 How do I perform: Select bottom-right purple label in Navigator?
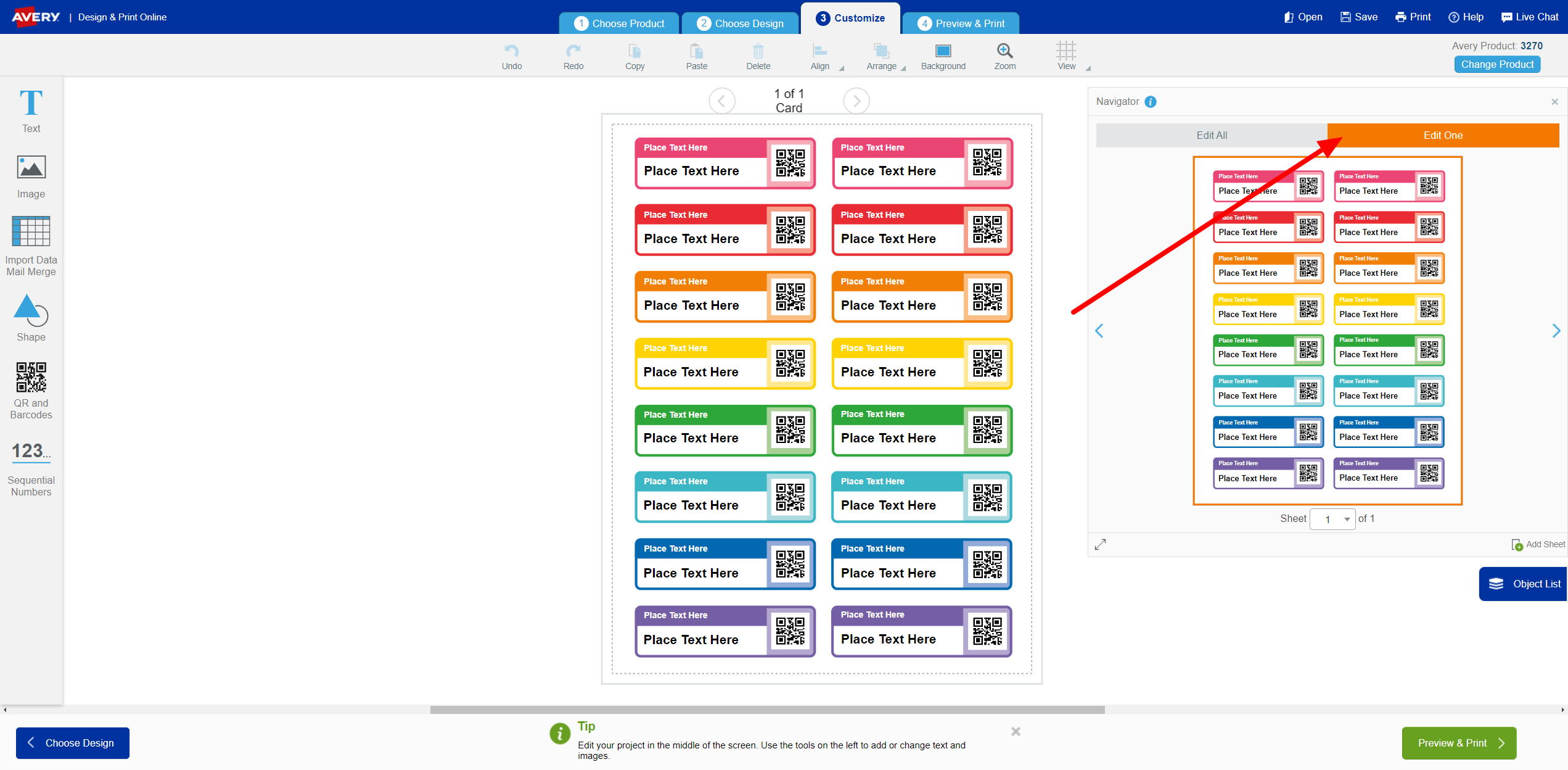point(1389,474)
